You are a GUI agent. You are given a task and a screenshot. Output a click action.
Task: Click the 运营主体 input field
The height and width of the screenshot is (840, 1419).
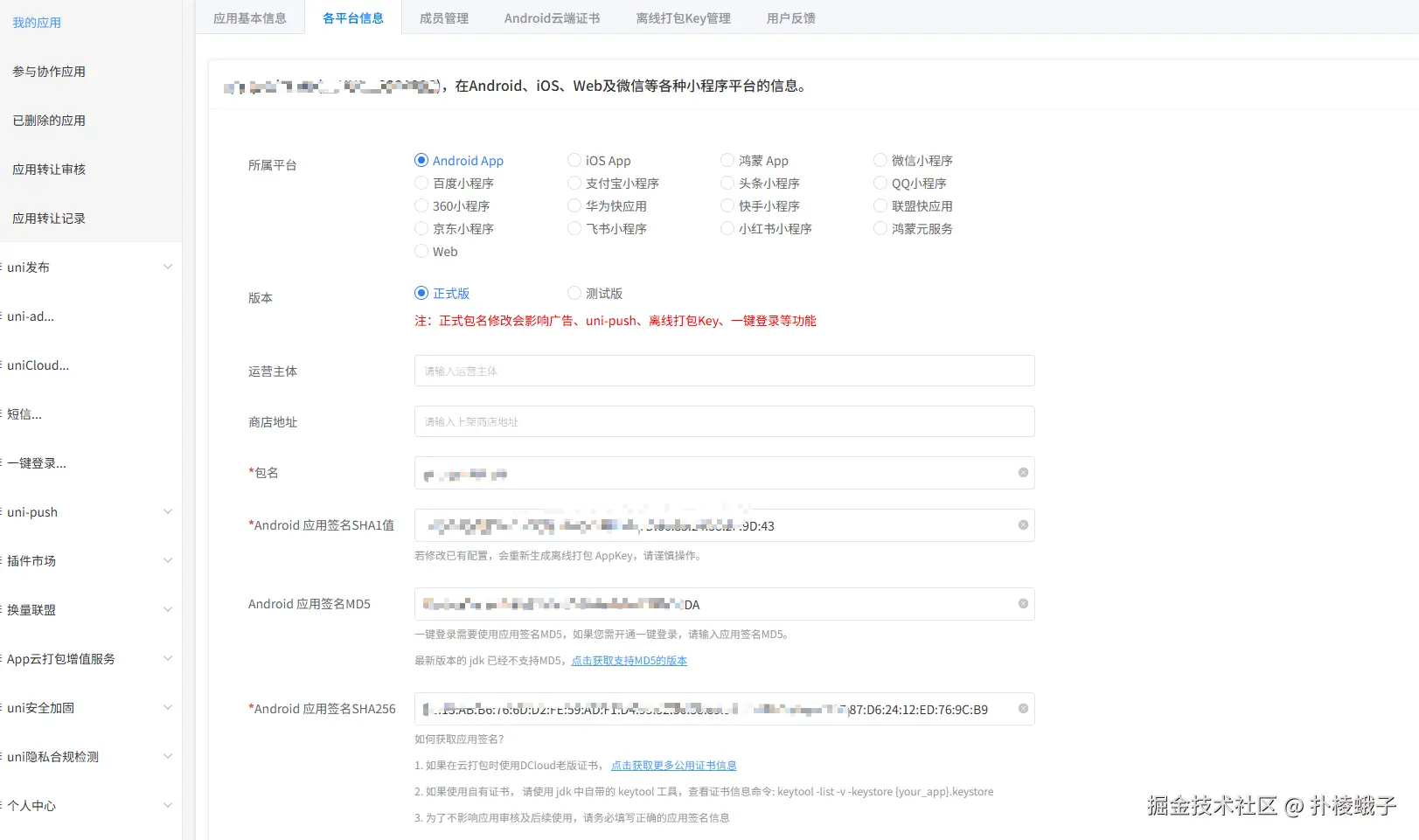pyautogui.click(x=724, y=371)
